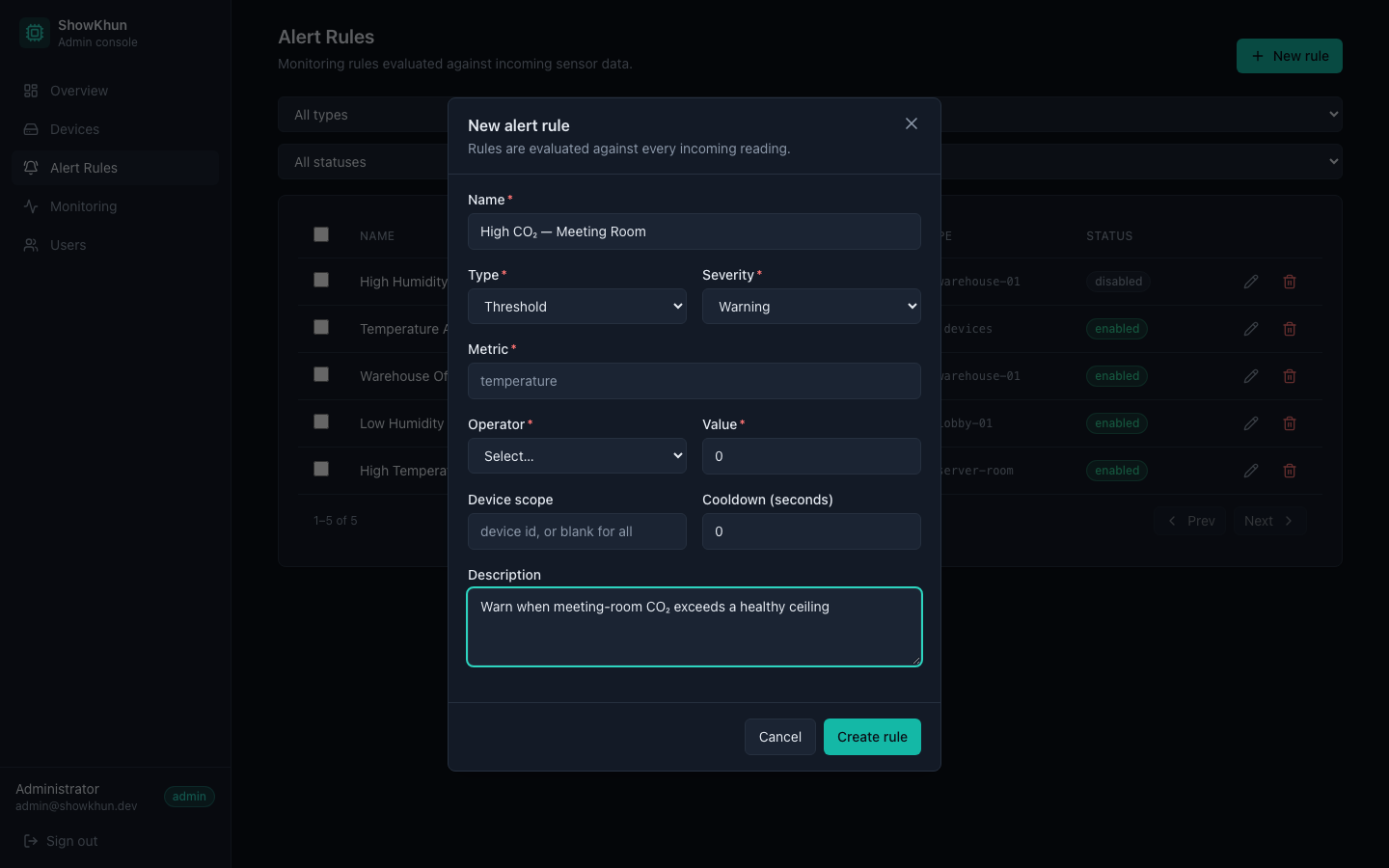Click the Cooldown seconds input field
This screenshot has height=868, width=1389.
coord(811,531)
